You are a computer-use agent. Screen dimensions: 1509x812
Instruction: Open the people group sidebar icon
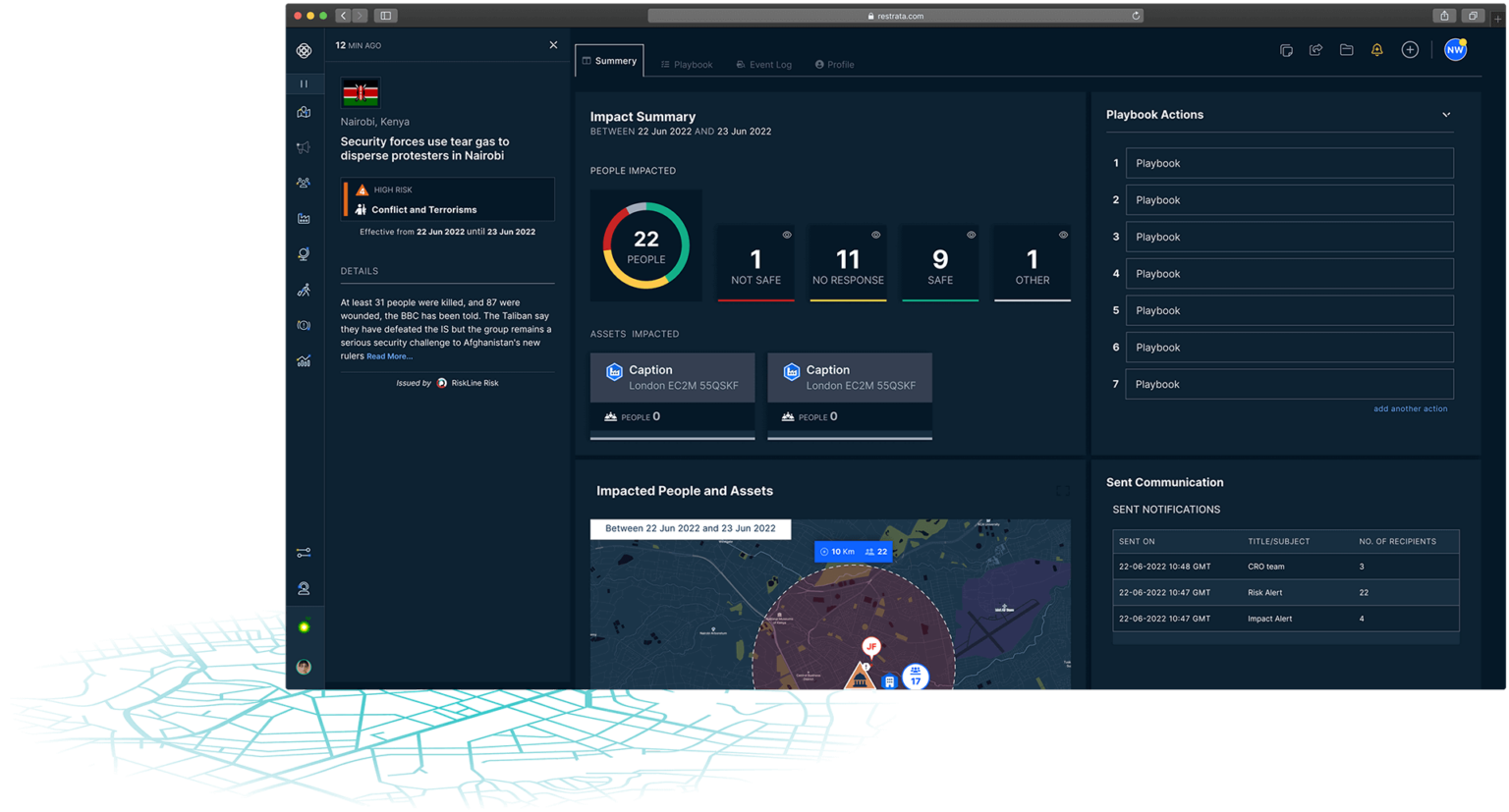click(x=304, y=183)
